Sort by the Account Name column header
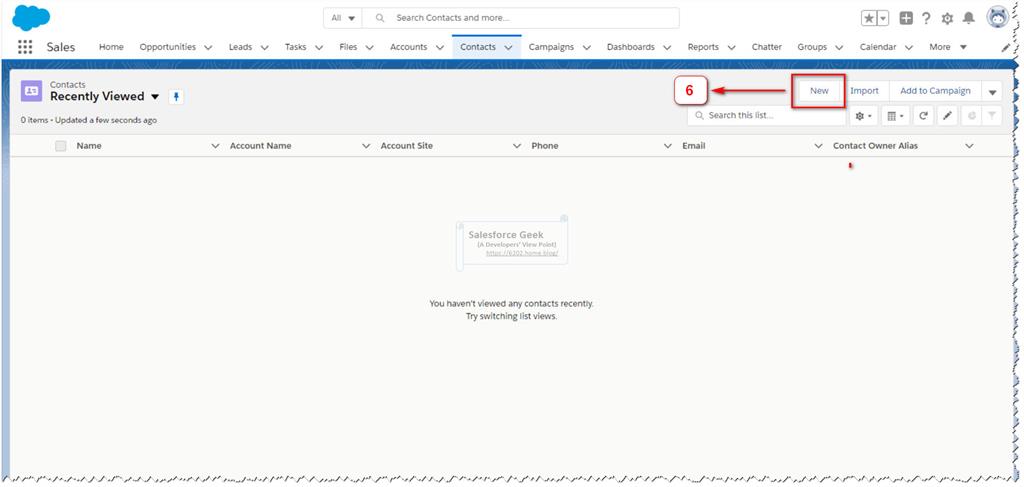 point(261,146)
